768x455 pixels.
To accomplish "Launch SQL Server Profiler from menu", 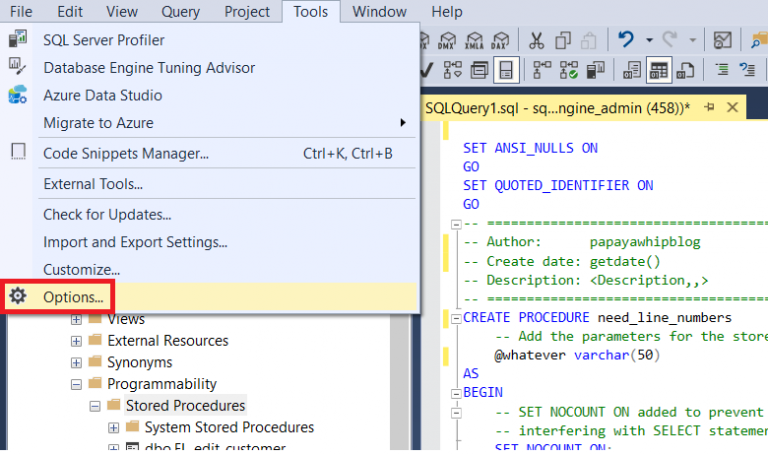I will point(210,40).
